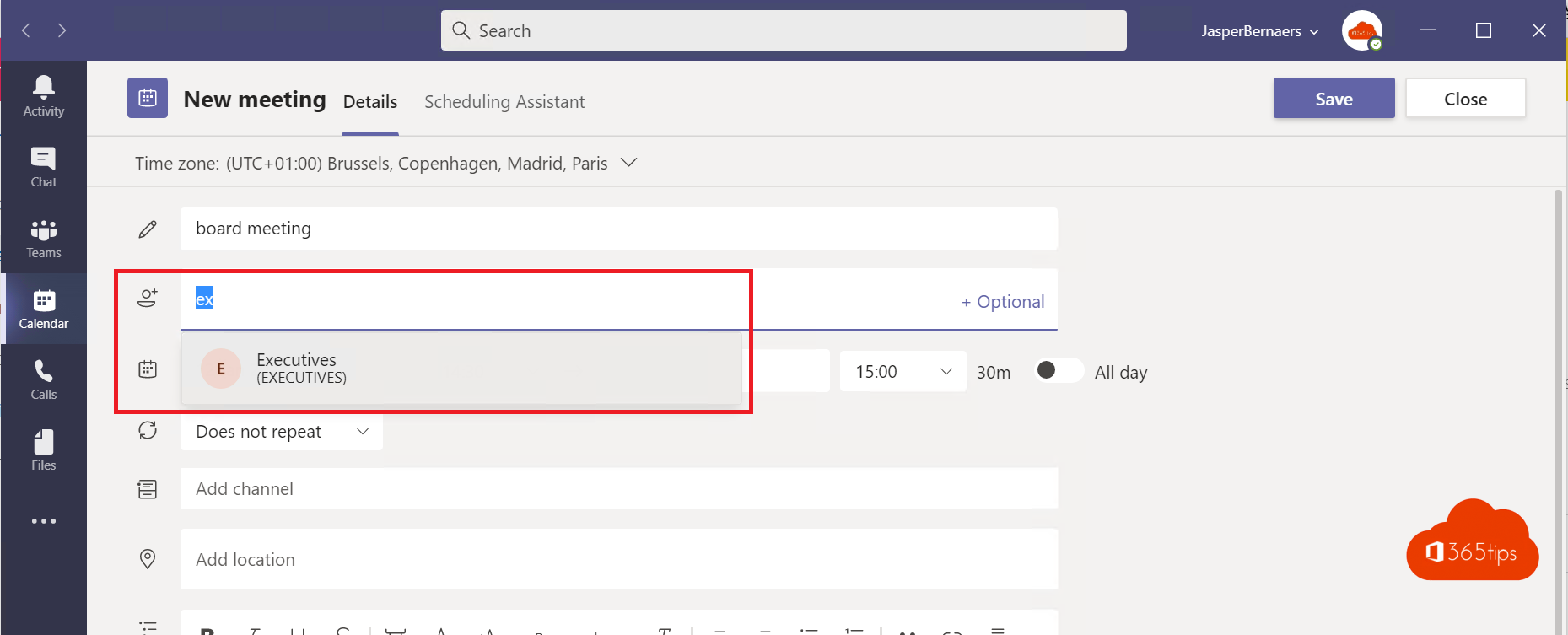Click the add attendees person icon
Screen dimensions: 1568x635
148,298
